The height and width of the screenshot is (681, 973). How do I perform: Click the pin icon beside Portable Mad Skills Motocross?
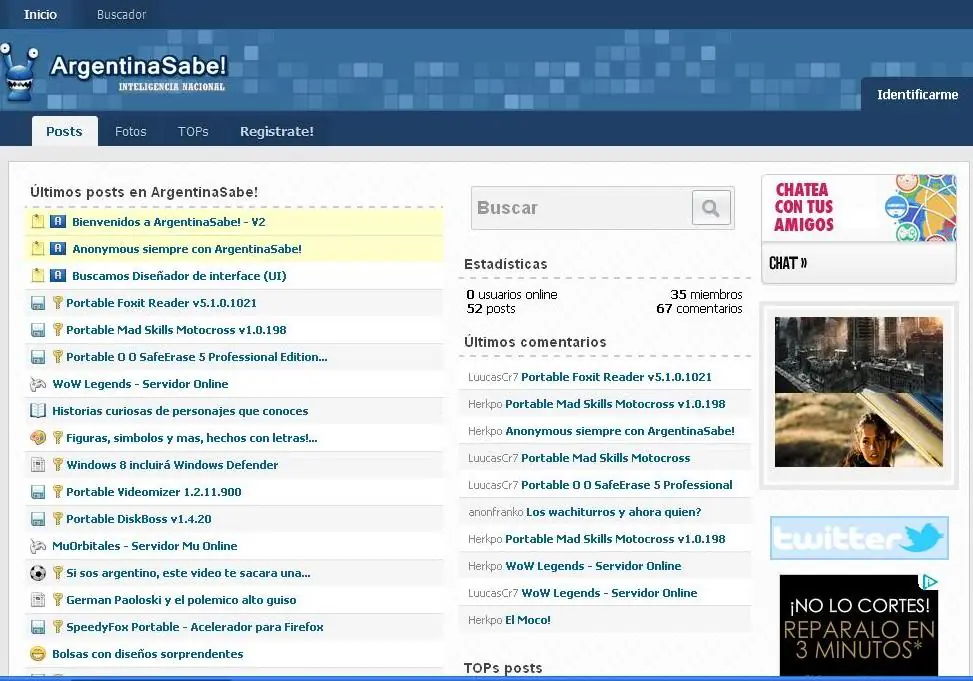coord(58,330)
